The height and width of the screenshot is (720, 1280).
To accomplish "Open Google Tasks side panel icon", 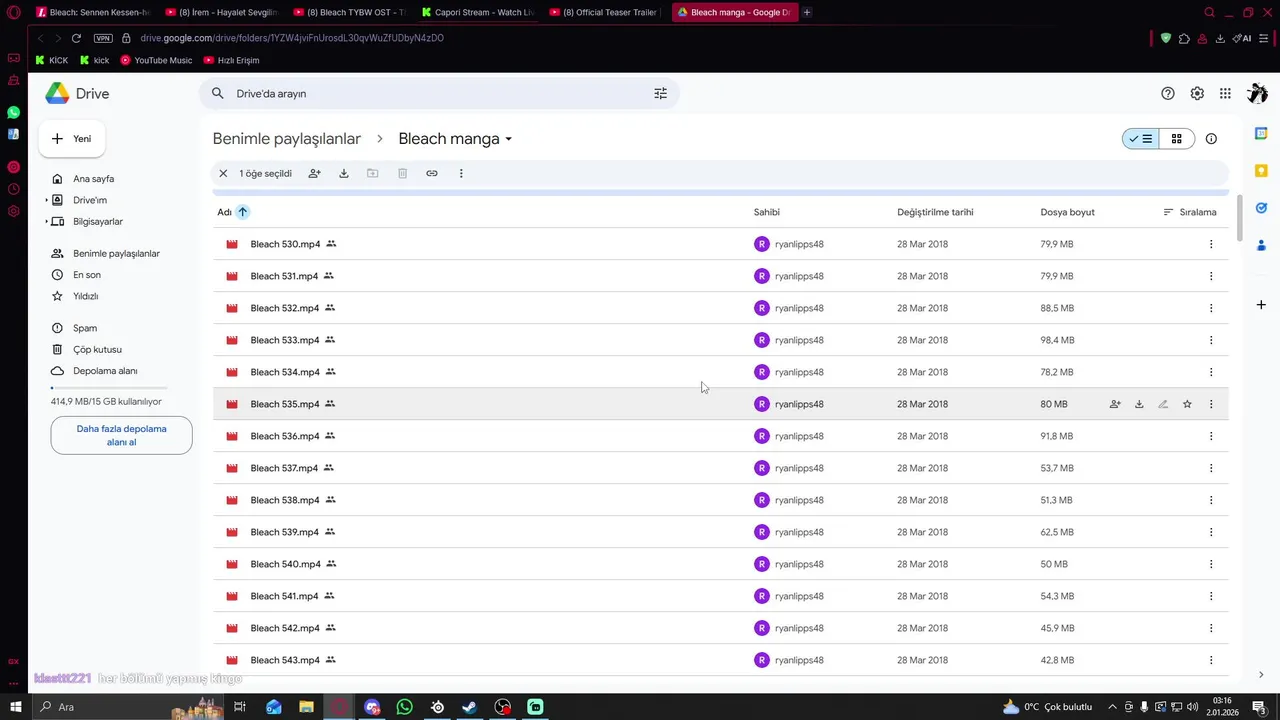I will point(1261,208).
